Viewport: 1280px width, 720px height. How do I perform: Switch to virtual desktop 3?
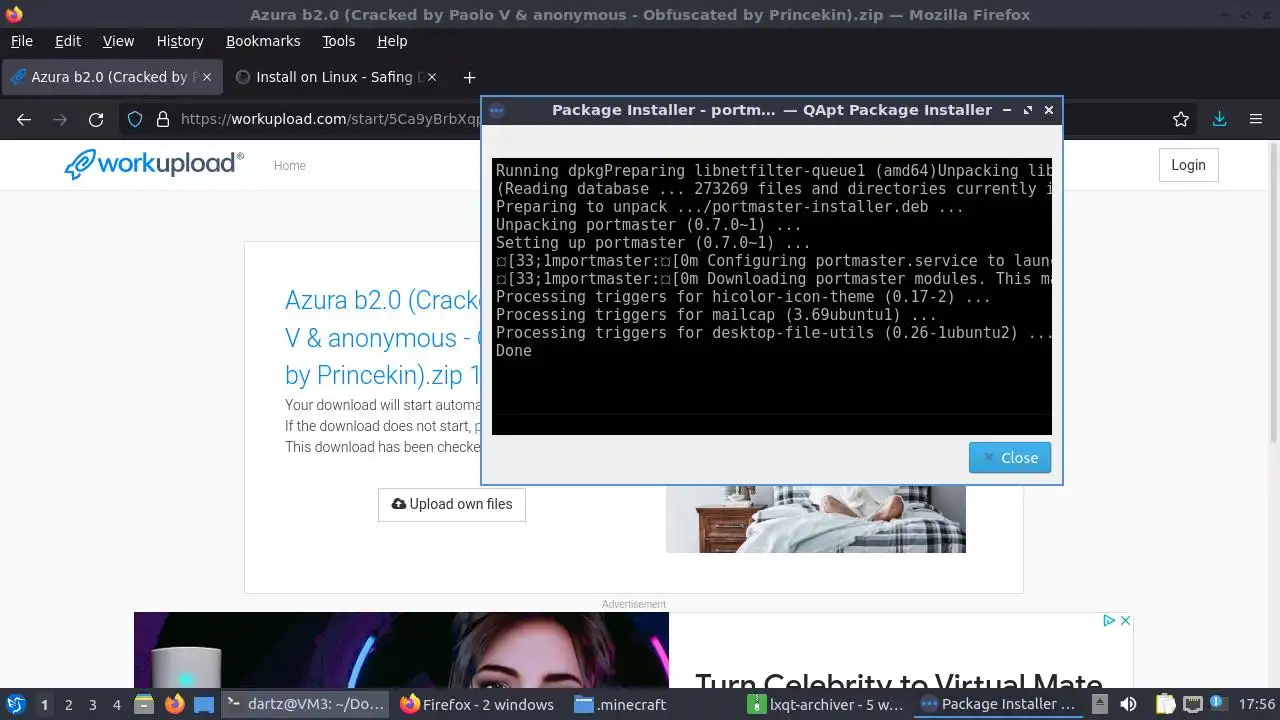click(92, 704)
